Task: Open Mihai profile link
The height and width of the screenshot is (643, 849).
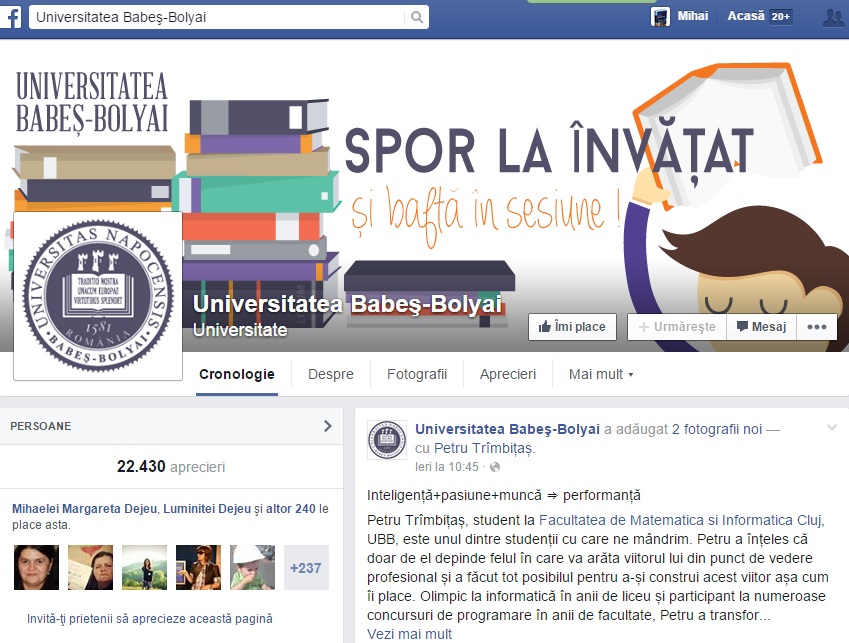Action: [693, 16]
